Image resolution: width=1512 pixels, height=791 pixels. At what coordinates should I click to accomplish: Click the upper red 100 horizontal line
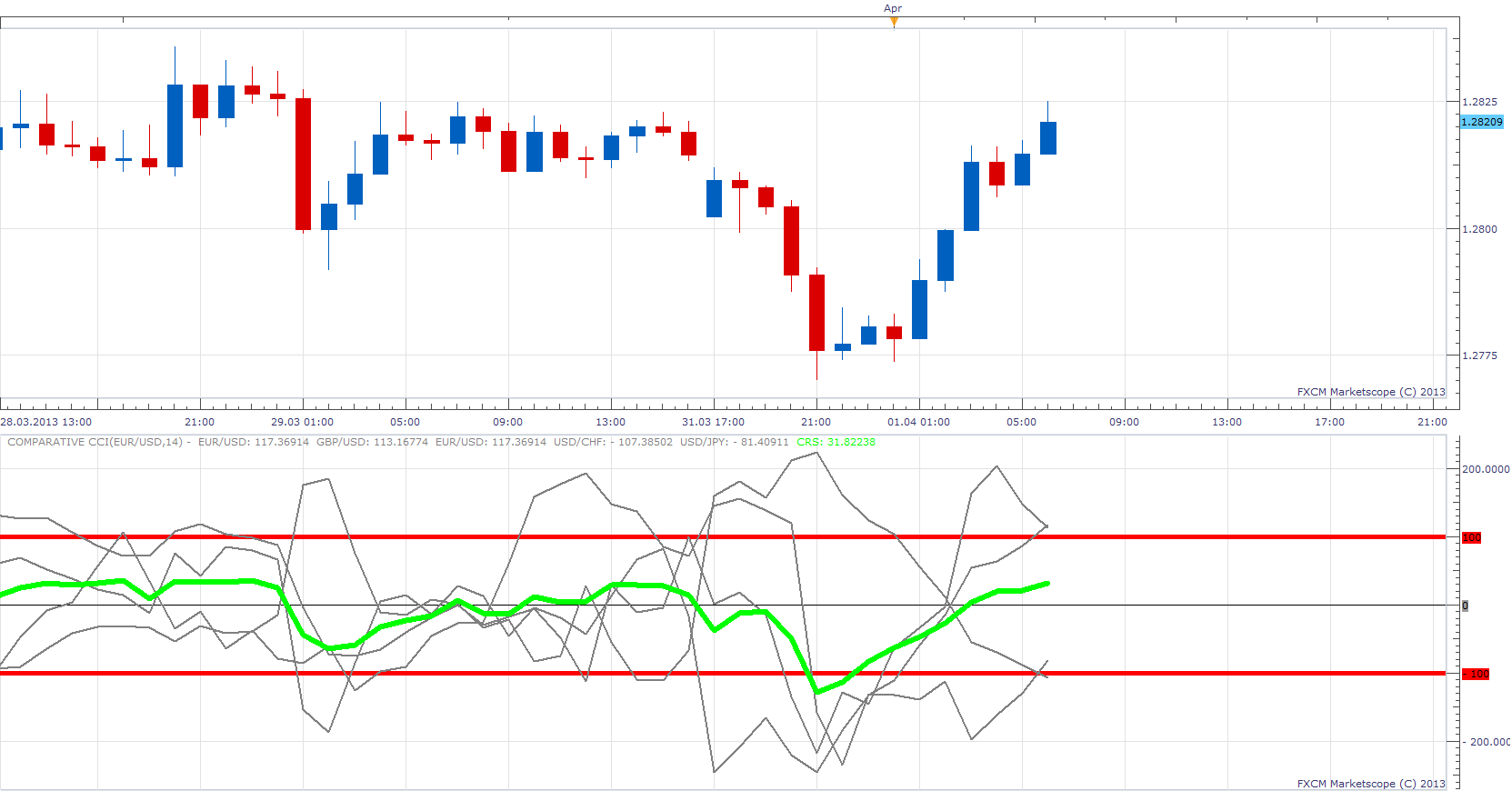click(723, 537)
